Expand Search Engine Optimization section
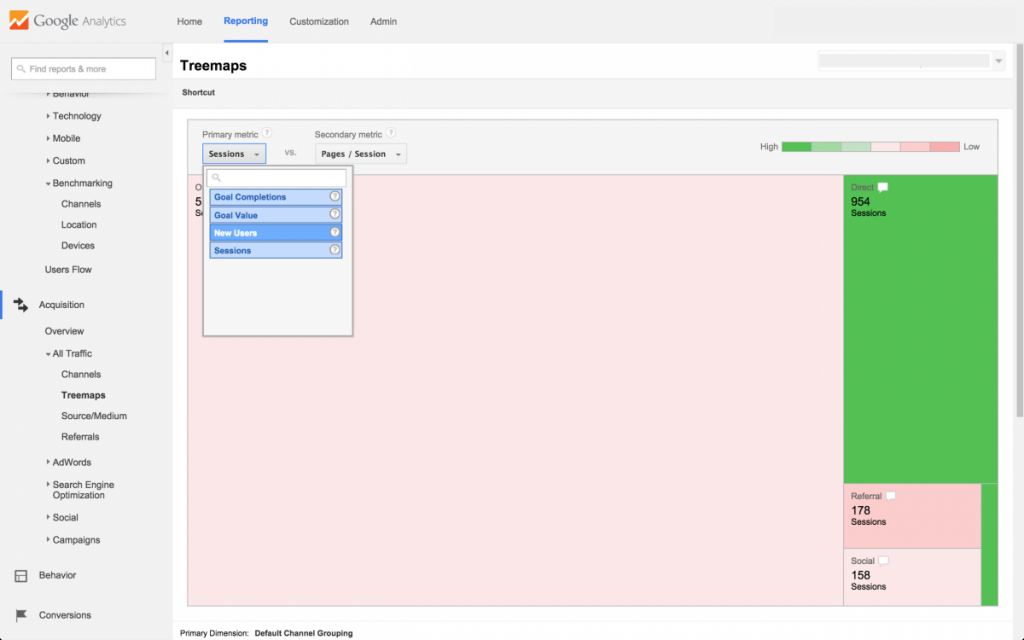Viewport: 1024px width, 640px height. click(x=48, y=485)
